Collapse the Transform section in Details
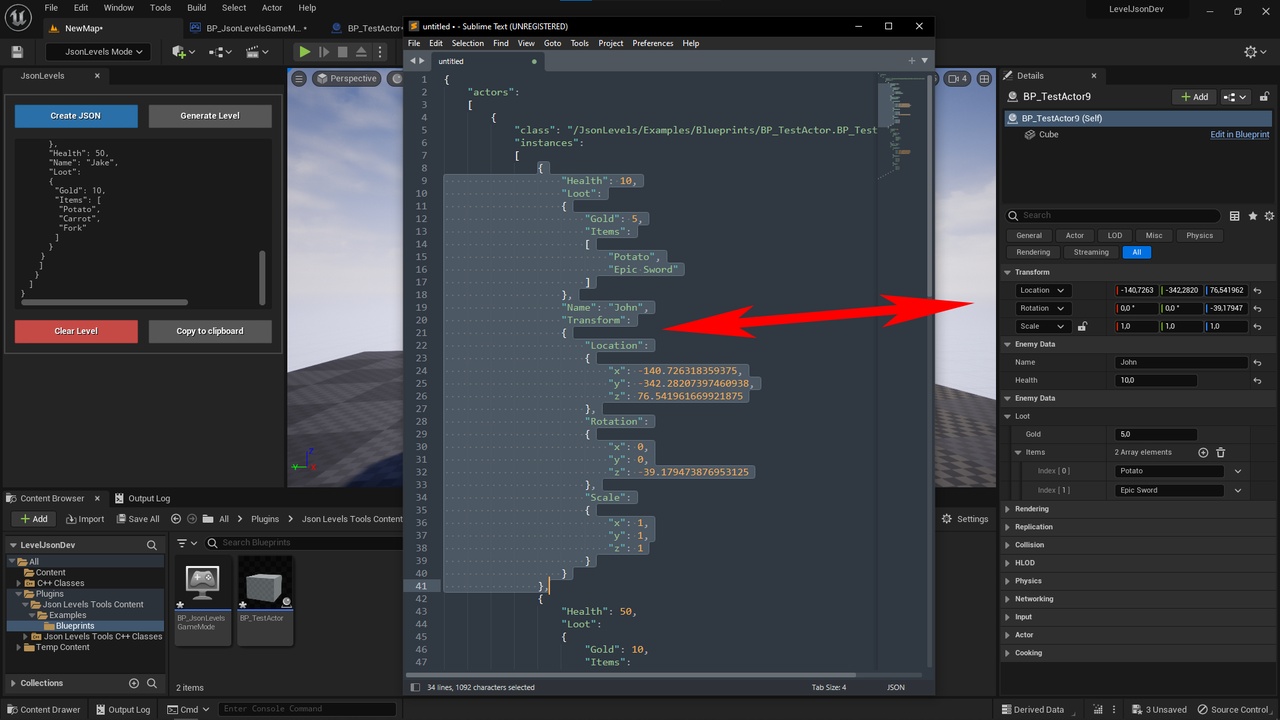Image resolution: width=1280 pixels, height=720 pixels. (x=1008, y=272)
